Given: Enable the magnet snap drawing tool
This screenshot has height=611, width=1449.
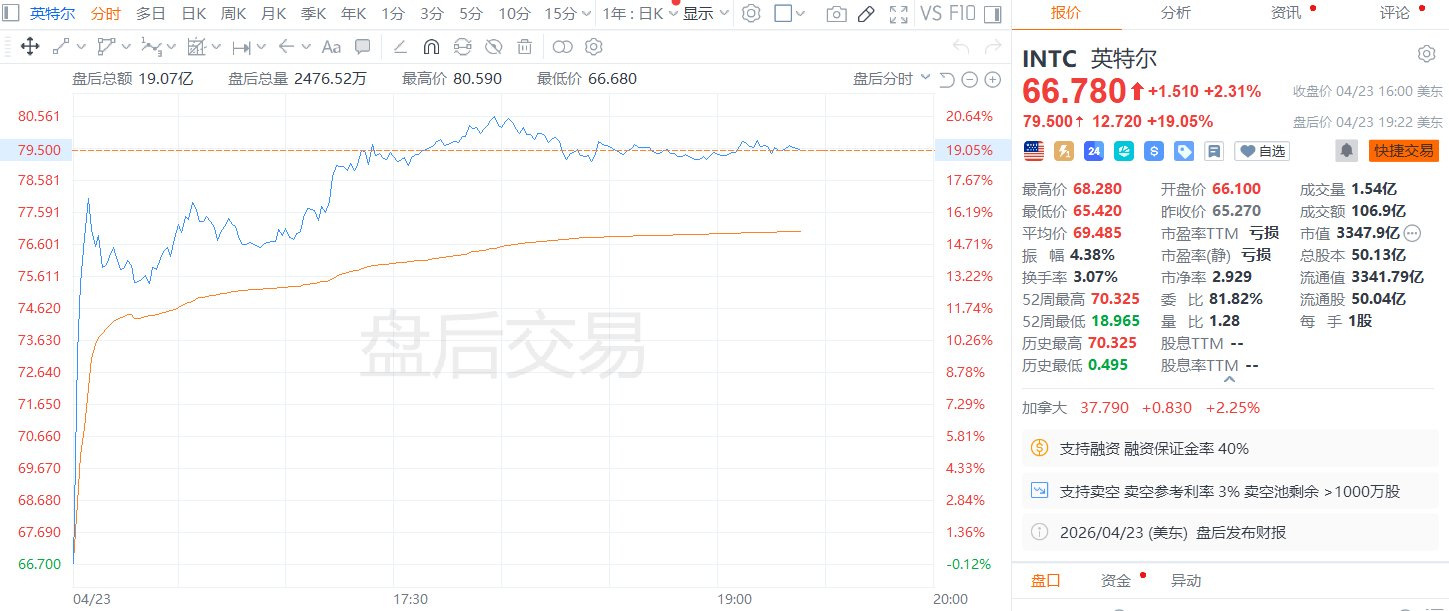Looking at the screenshot, I should pos(429,46).
